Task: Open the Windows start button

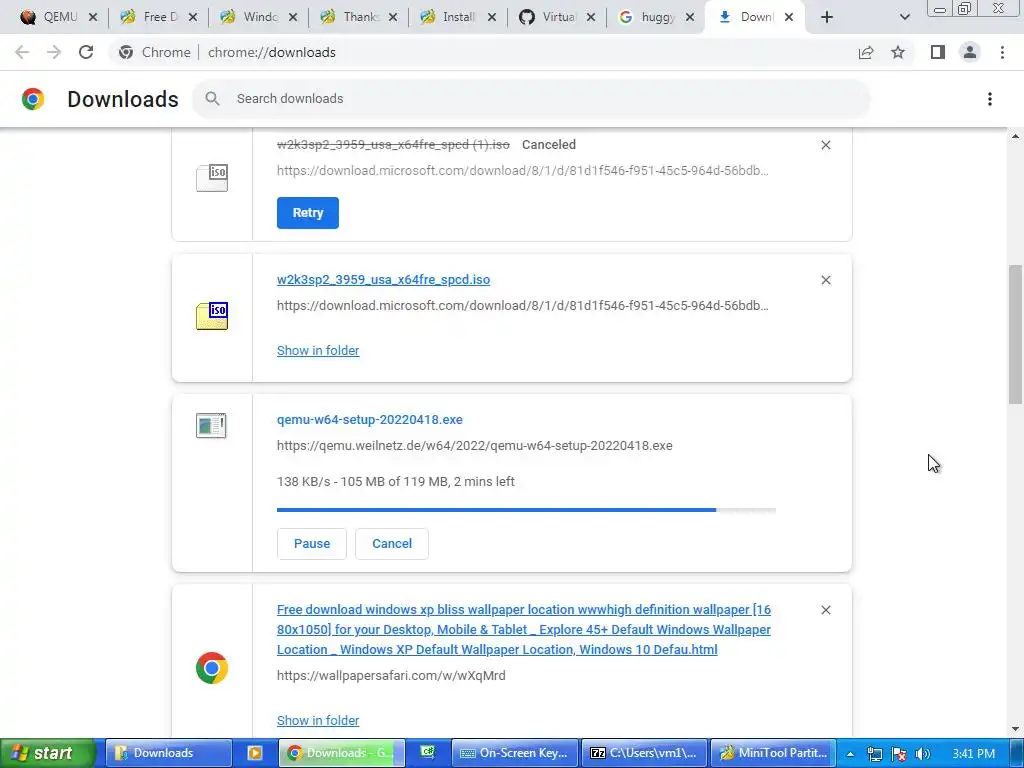Action: pos(47,753)
